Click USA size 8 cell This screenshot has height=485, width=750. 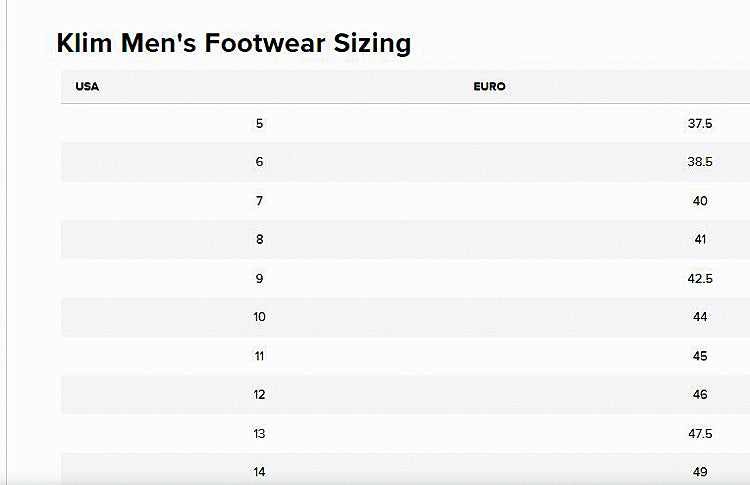point(259,239)
